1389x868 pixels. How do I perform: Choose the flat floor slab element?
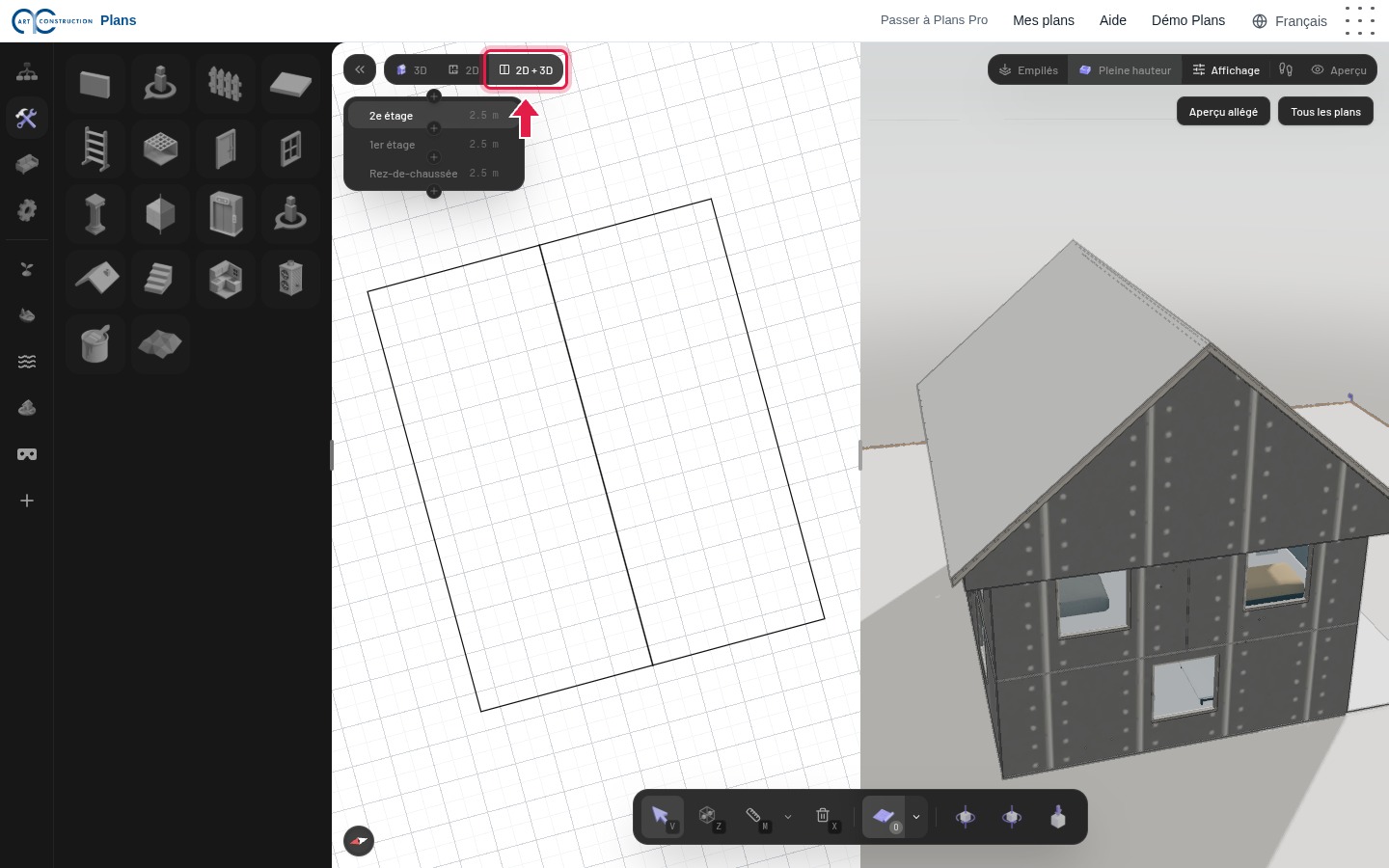[290, 85]
